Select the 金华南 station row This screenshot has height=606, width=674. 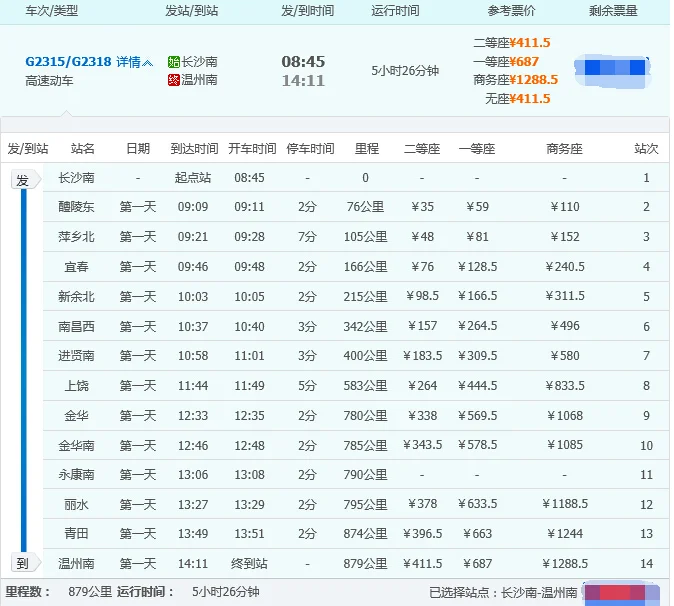coord(356,445)
